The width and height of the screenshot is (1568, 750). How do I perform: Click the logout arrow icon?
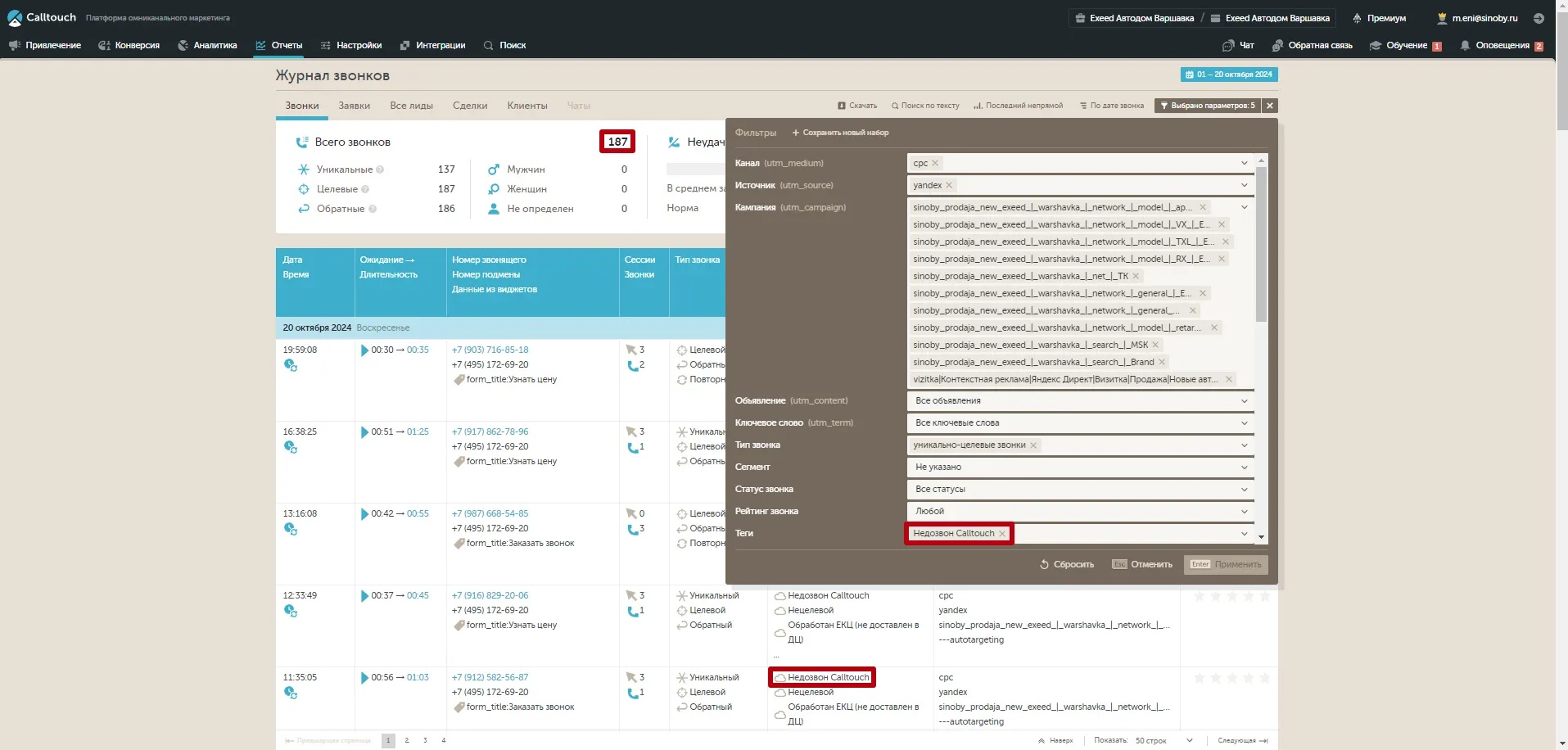click(1539, 18)
